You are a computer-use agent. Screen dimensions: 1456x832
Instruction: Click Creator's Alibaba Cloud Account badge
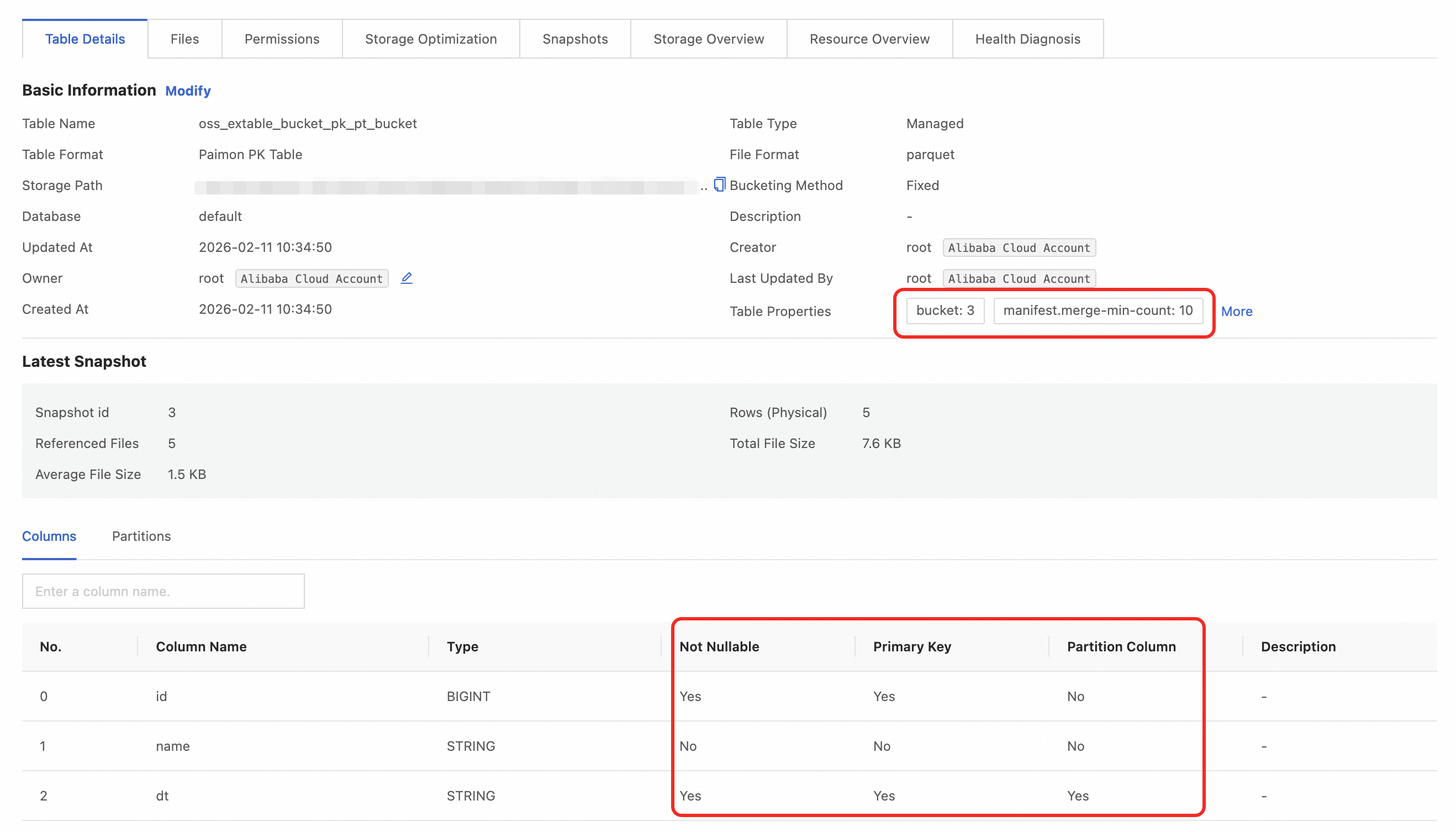coord(1019,248)
